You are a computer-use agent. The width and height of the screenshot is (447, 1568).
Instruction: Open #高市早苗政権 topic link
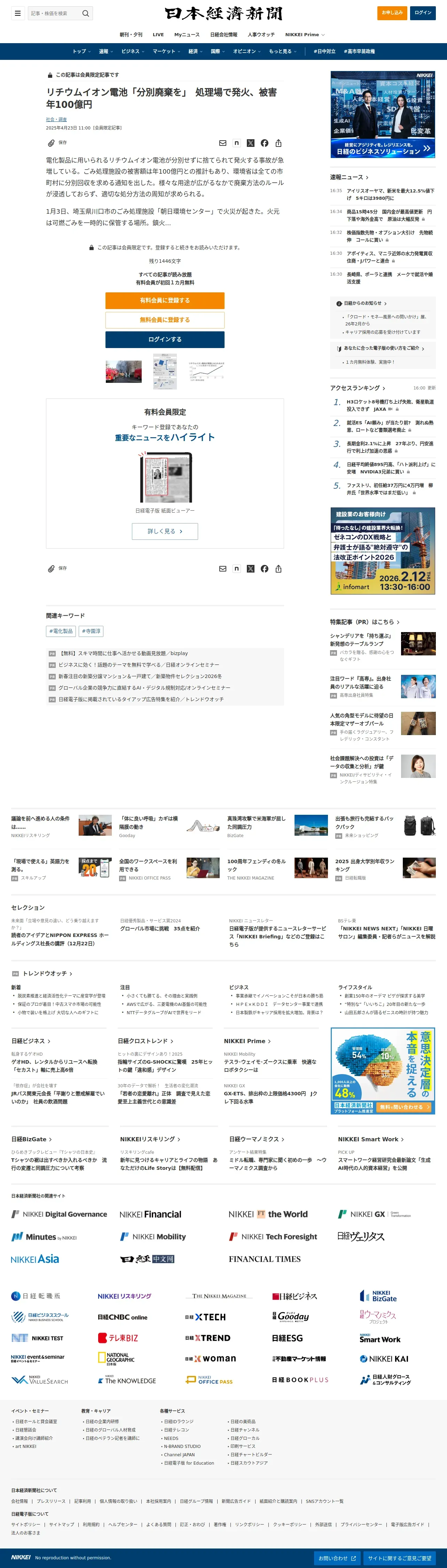click(359, 51)
